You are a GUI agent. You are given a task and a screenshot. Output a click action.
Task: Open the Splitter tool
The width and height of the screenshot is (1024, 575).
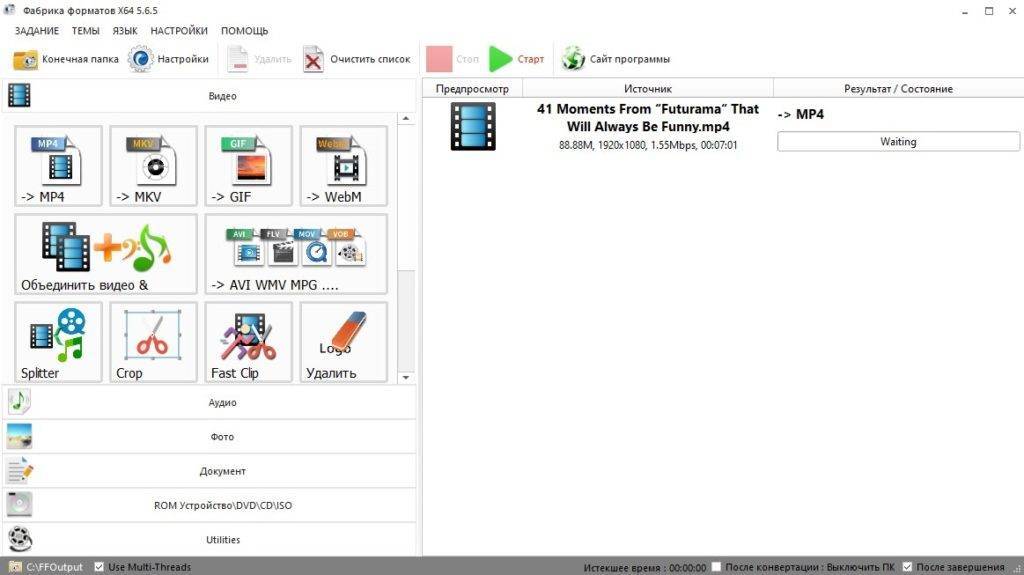point(58,342)
